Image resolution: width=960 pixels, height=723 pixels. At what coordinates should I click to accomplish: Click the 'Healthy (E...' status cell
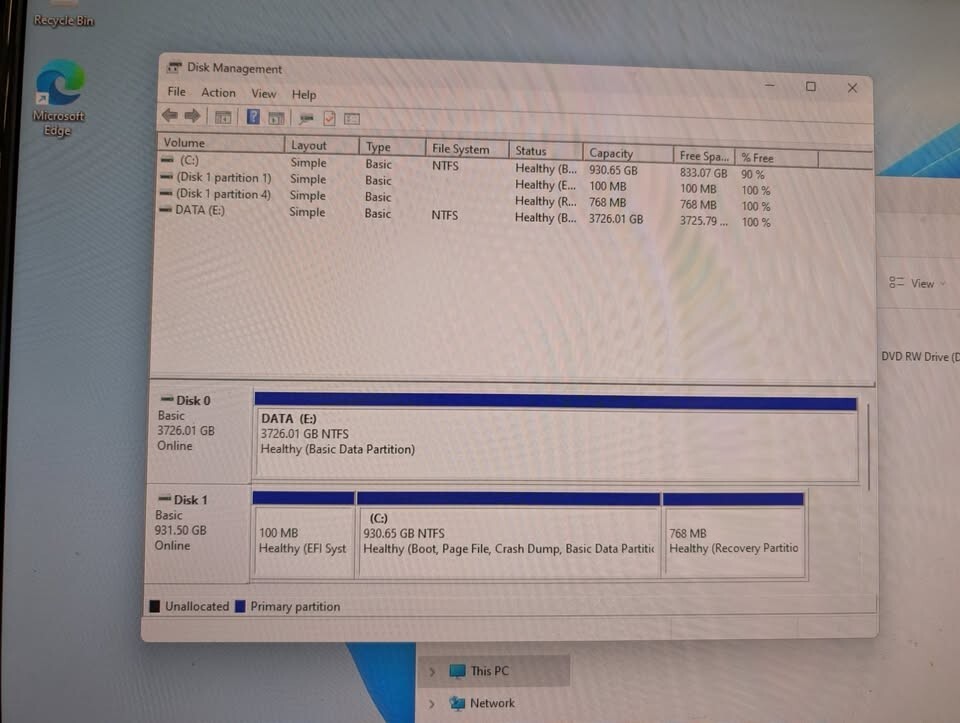[545, 185]
